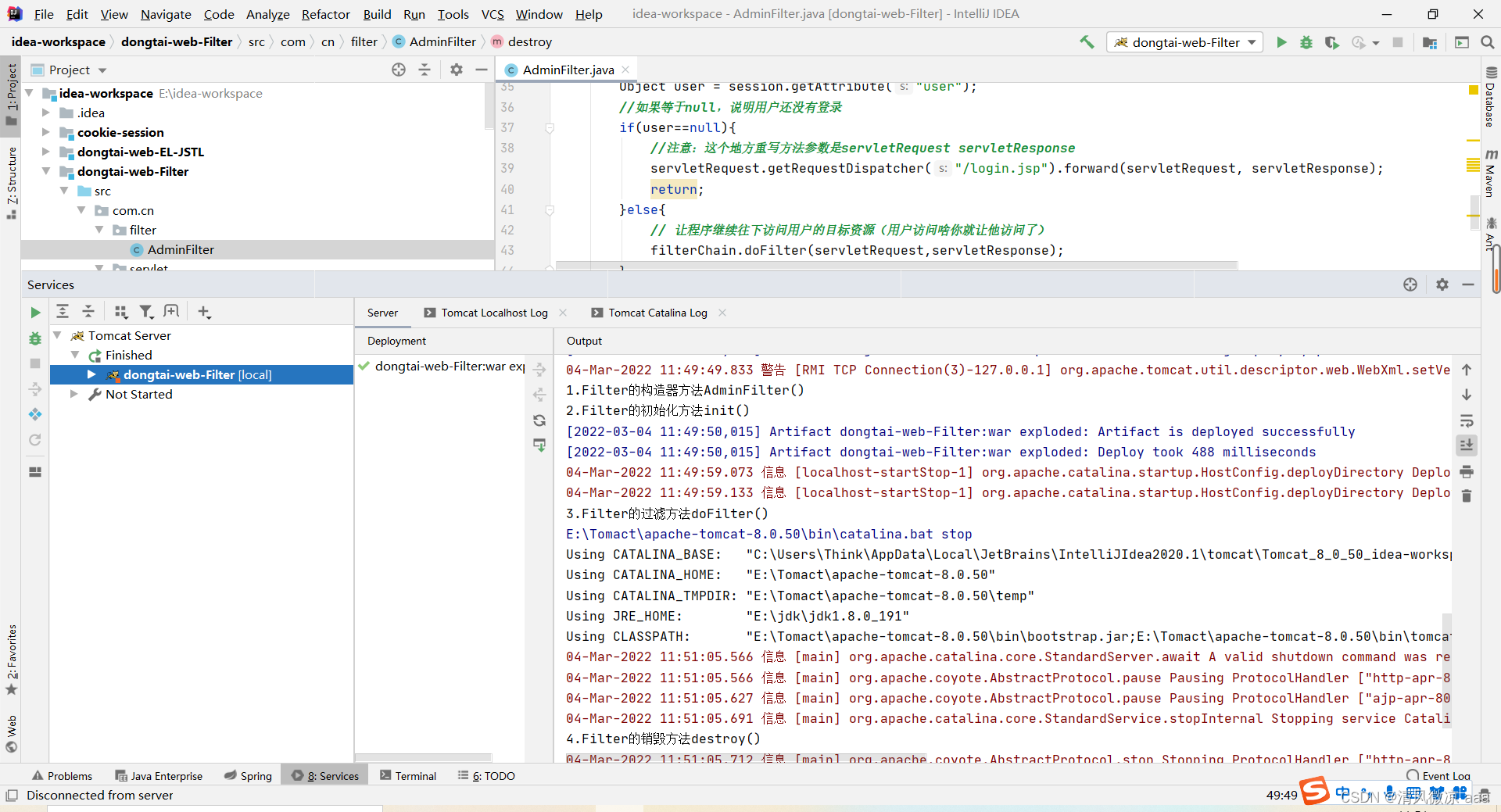Open the Database side panel

pos(1490,98)
